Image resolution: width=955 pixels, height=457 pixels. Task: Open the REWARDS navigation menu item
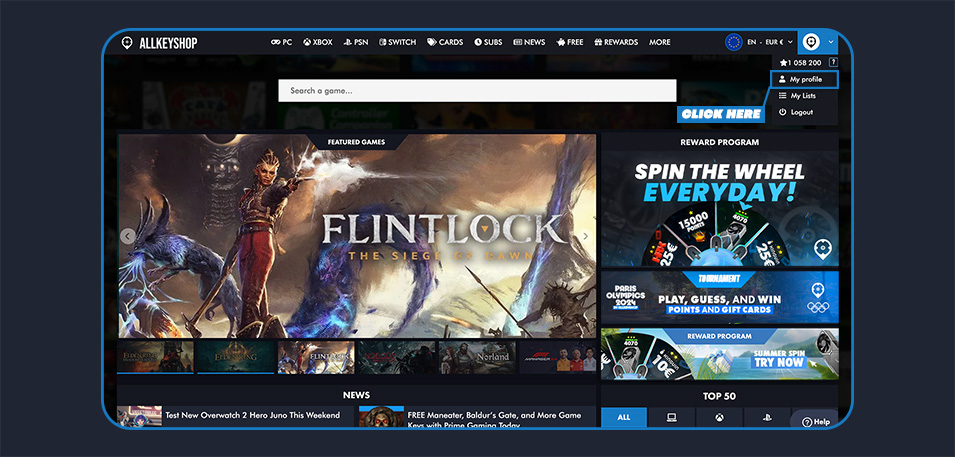(616, 42)
